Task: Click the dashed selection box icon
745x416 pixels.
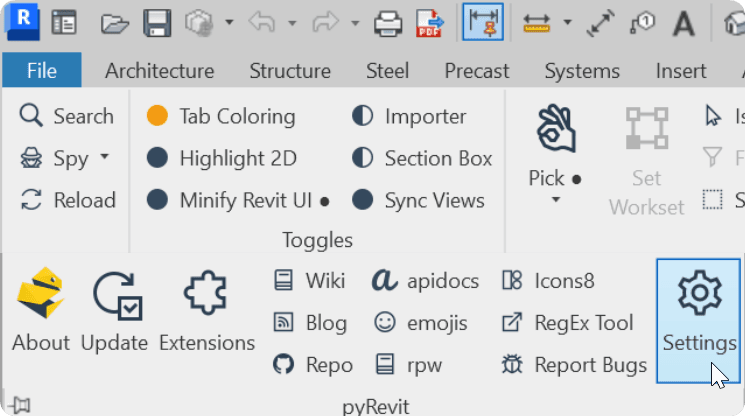Action: pyautogui.click(x=712, y=199)
